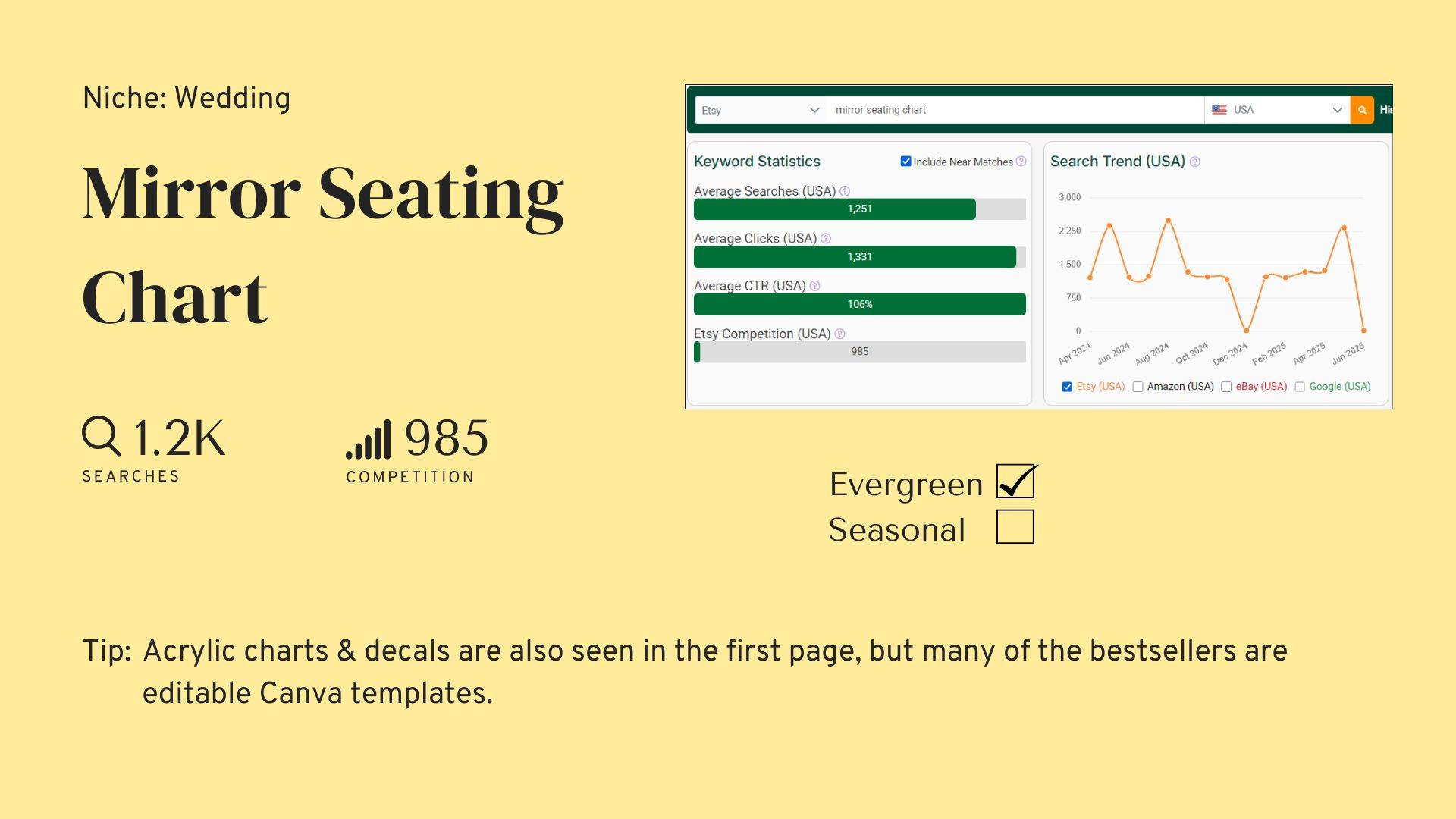The width and height of the screenshot is (1456, 819).
Task: Click the help icon beside Etsy Competition (USA)
Action: (839, 334)
